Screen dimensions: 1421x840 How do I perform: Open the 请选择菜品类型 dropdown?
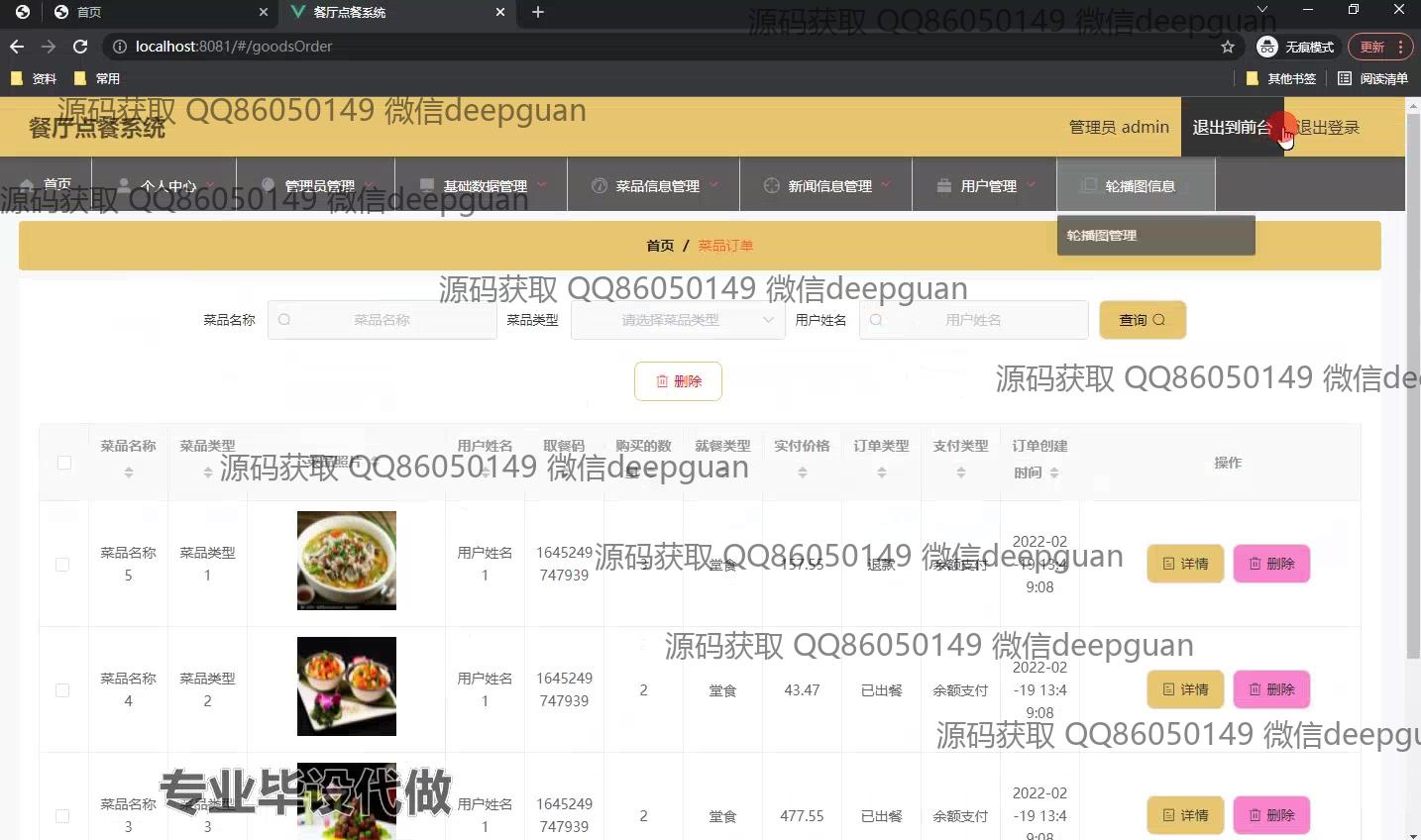pyautogui.click(x=672, y=320)
